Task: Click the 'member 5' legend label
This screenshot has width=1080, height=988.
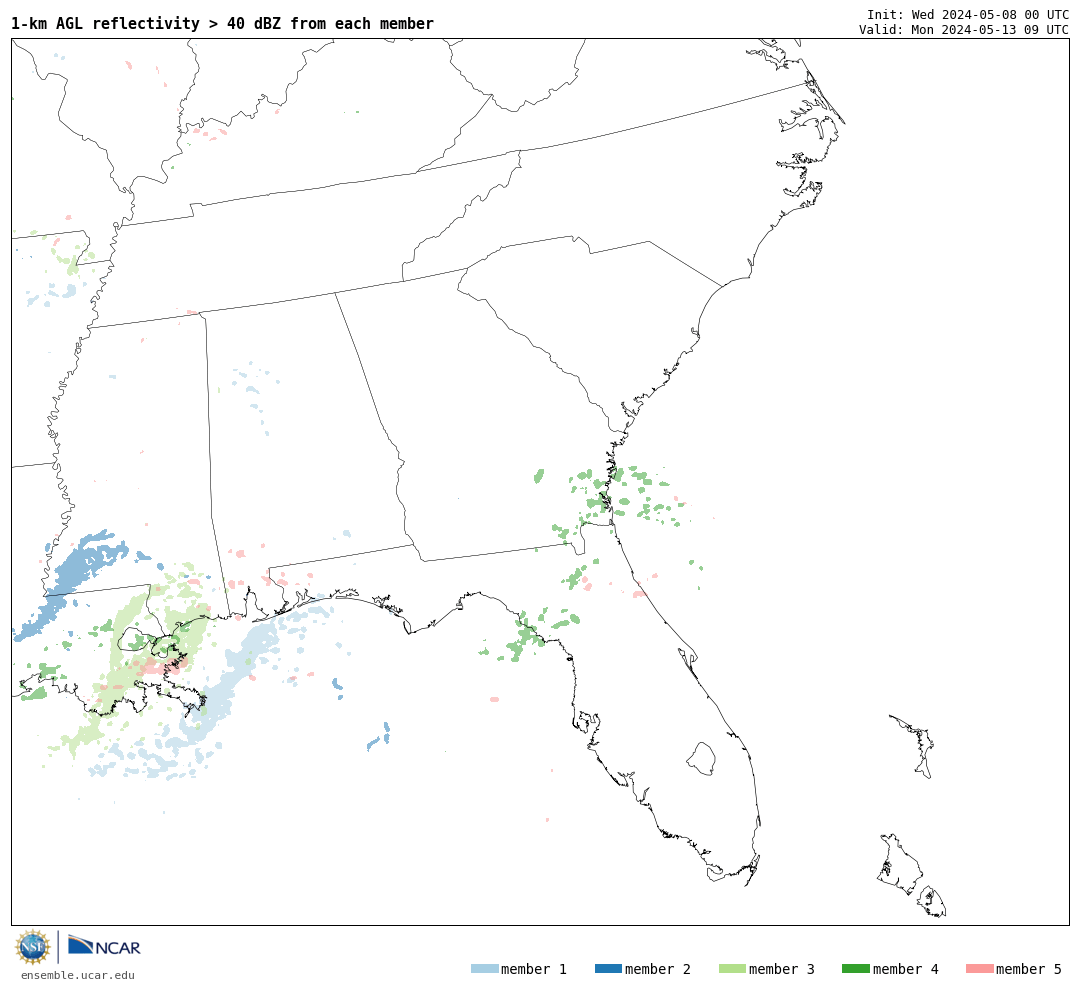Action: 1029,969
